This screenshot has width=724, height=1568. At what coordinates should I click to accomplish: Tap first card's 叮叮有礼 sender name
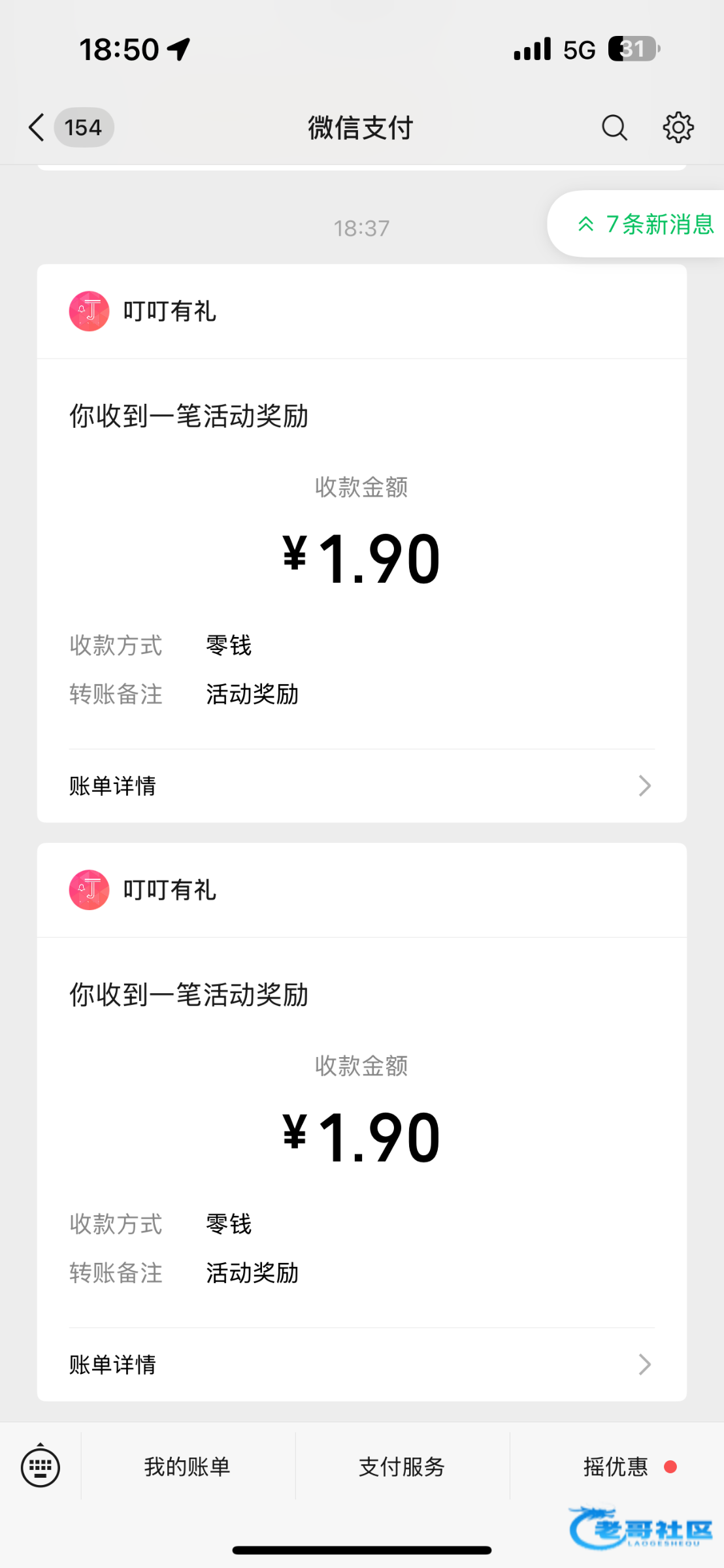[170, 311]
